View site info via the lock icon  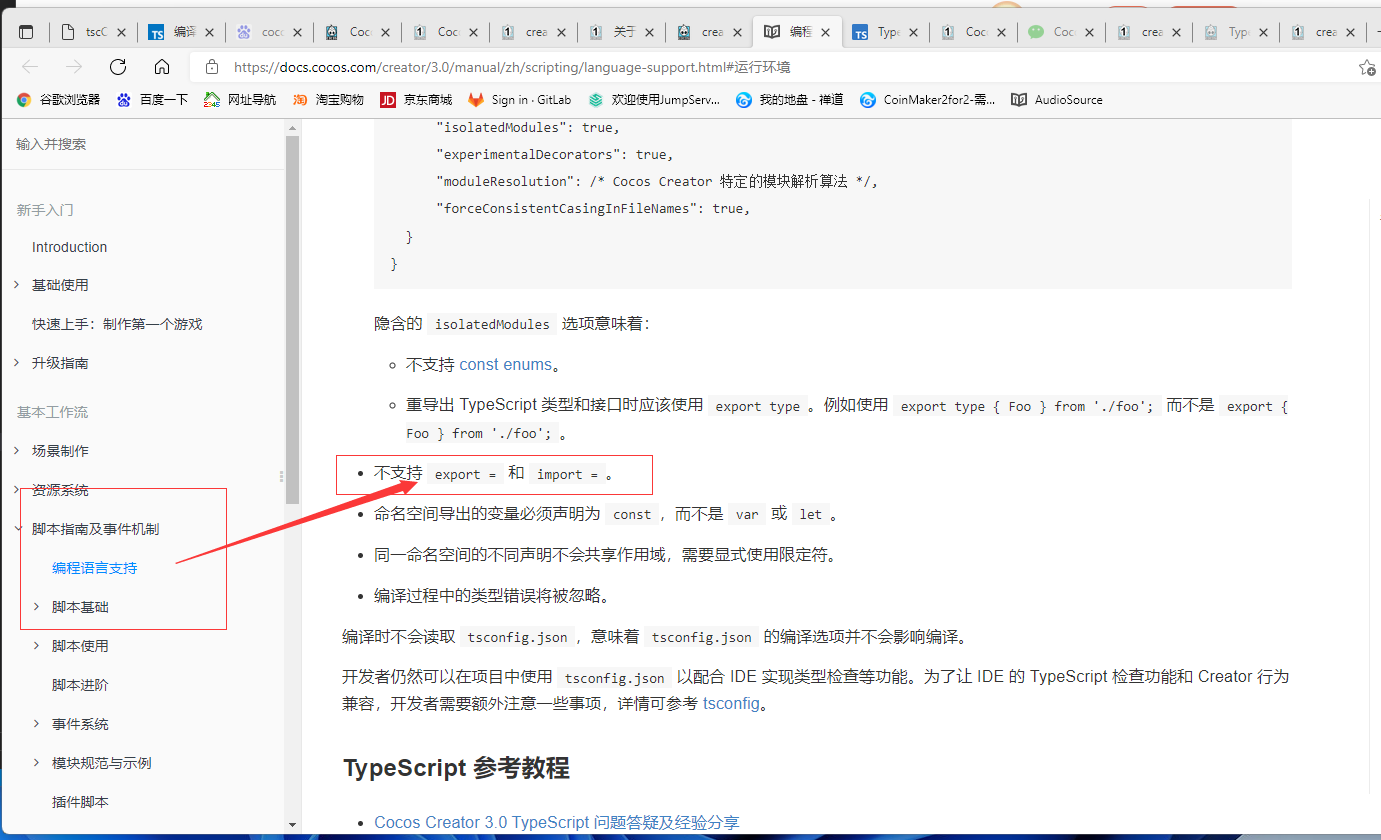tap(211, 68)
